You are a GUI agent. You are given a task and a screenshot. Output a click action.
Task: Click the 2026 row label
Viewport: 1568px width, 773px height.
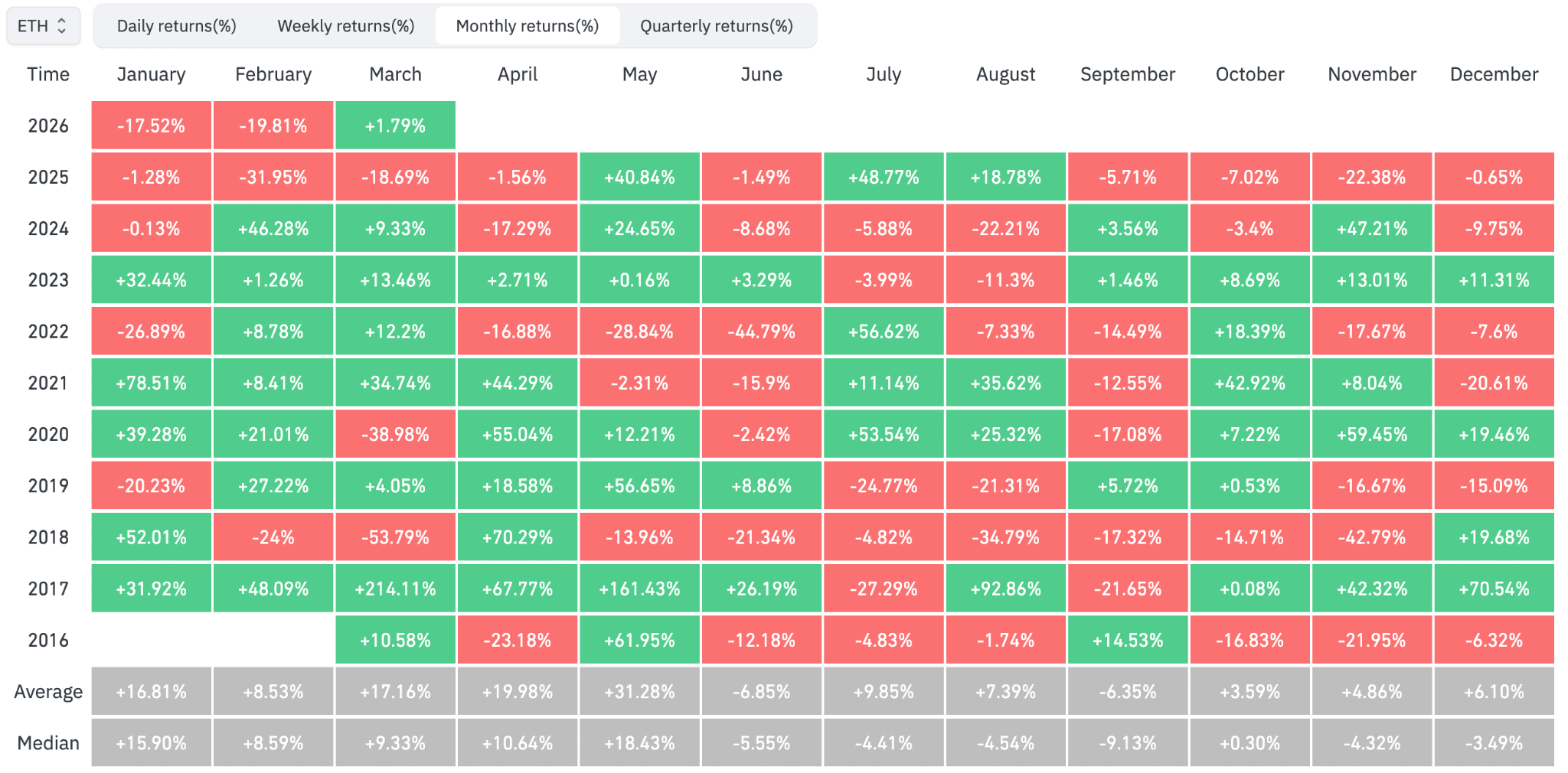pos(48,126)
